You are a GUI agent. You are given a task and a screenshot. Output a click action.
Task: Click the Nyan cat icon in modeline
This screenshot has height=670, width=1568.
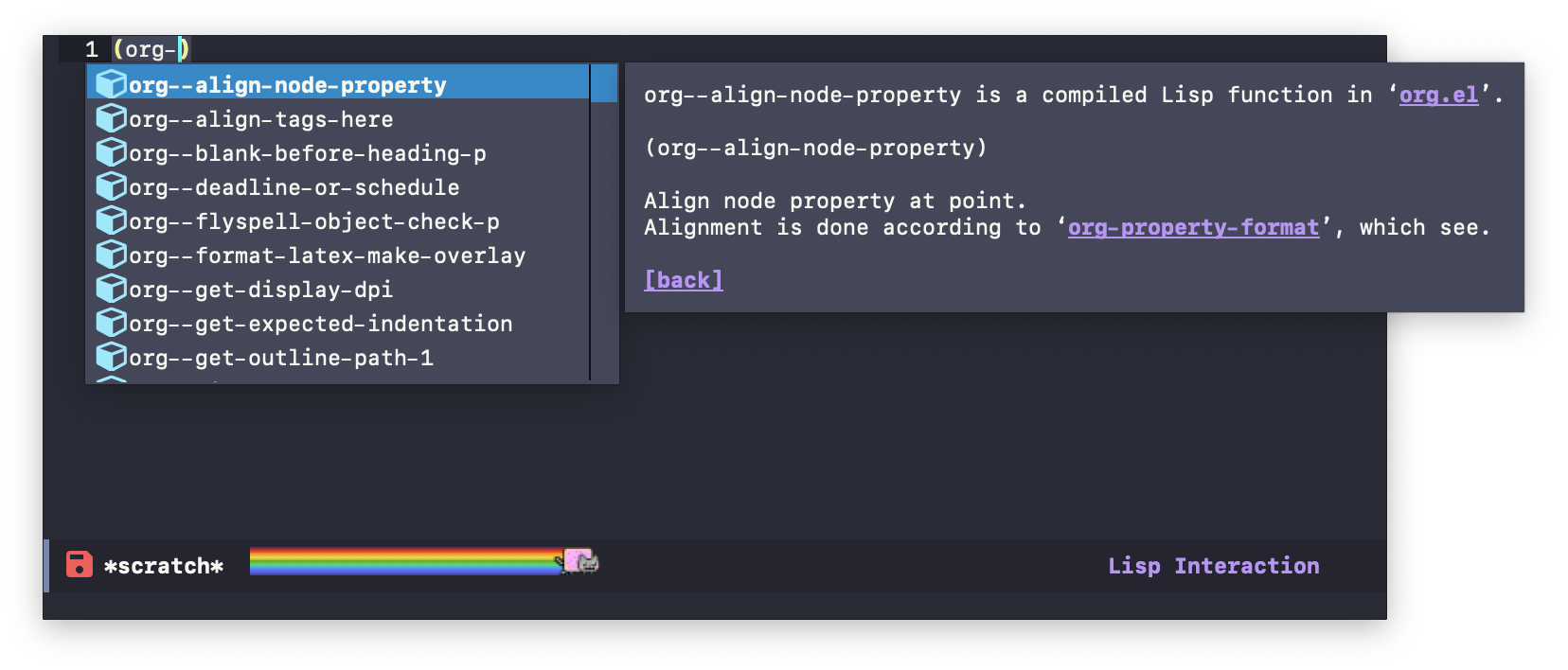580,561
